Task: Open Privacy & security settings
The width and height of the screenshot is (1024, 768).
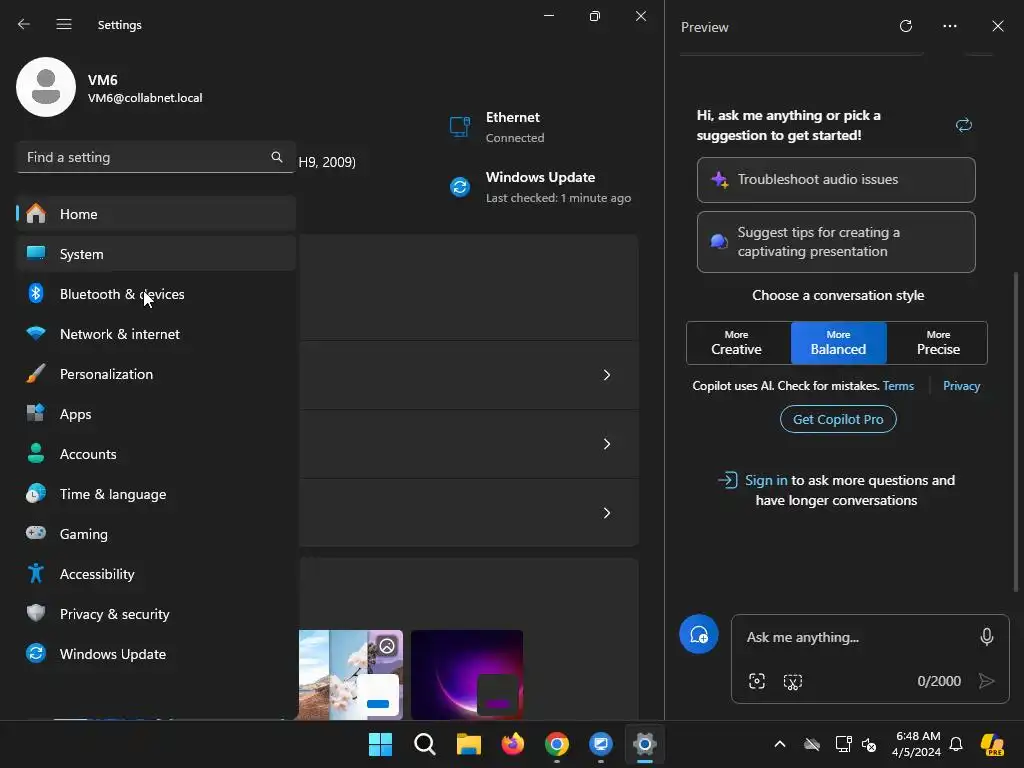Action: tap(155, 614)
